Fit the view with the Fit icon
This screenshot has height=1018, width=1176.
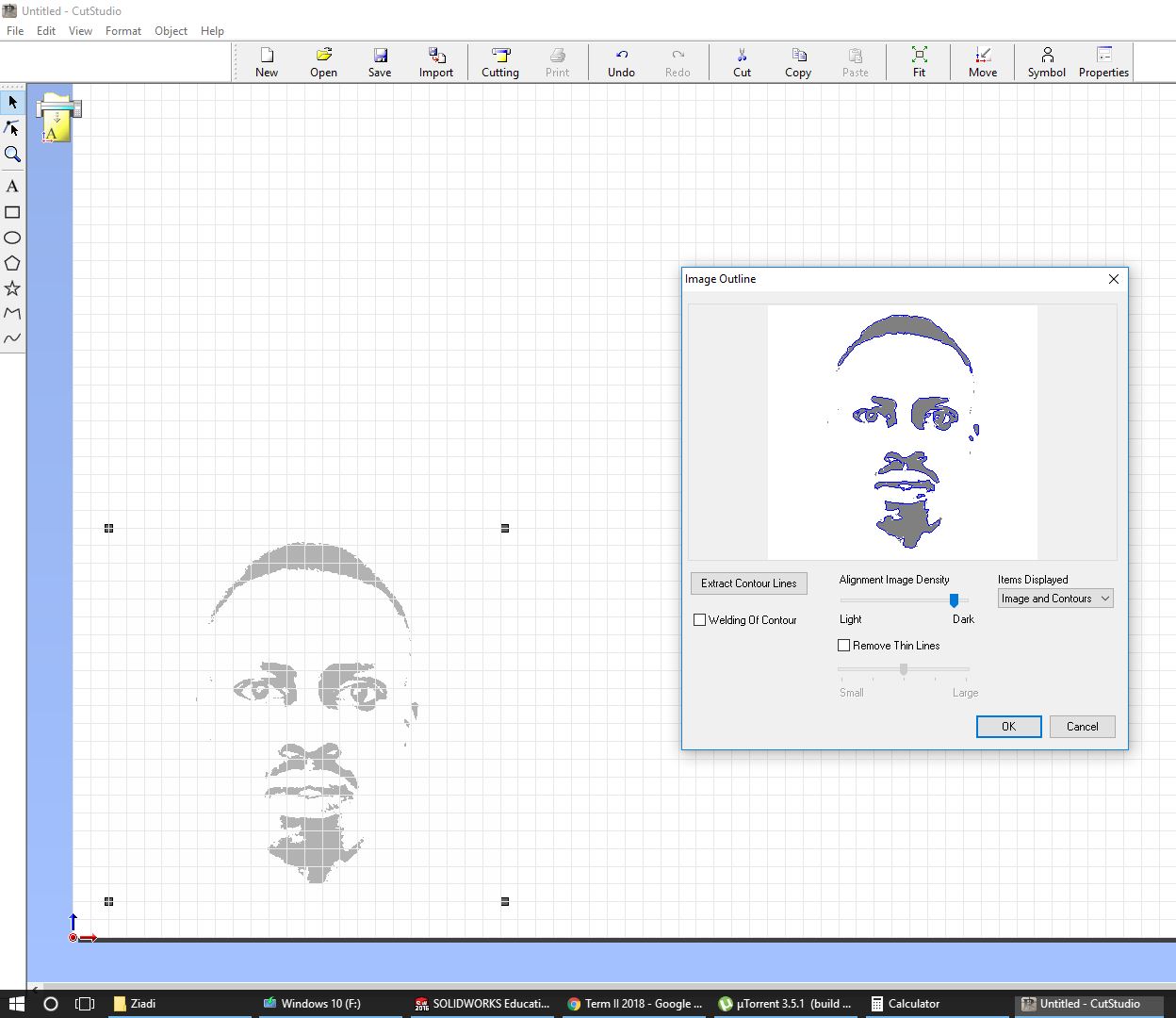[919, 62]
